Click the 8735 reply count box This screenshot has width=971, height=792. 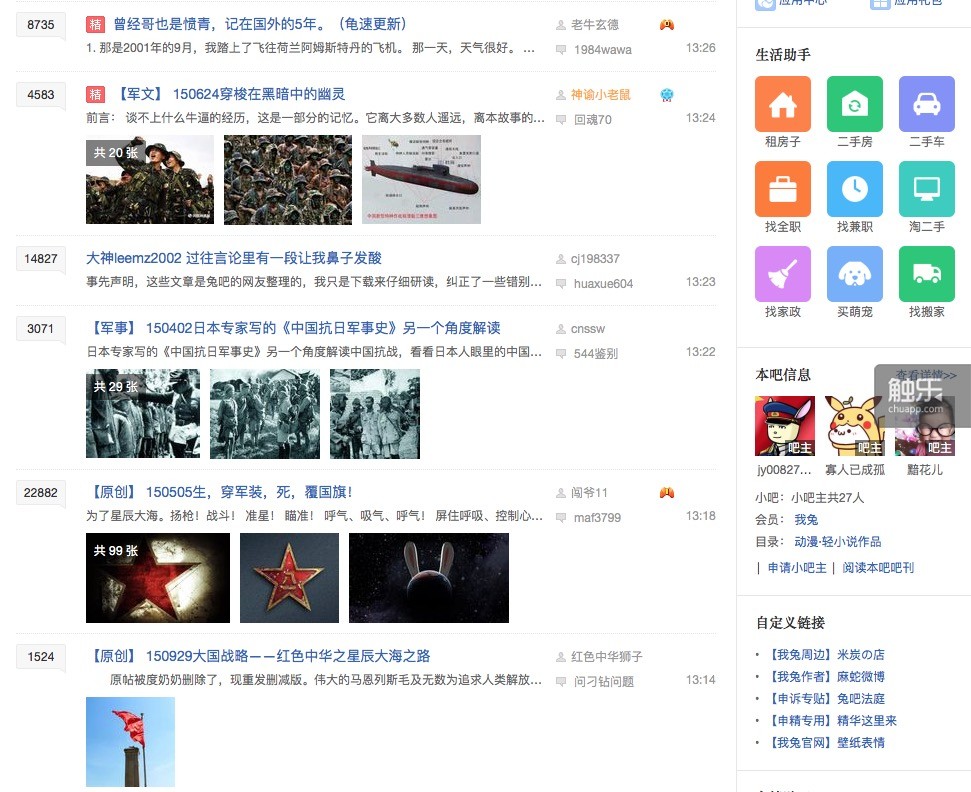click(x=40, y=25)
